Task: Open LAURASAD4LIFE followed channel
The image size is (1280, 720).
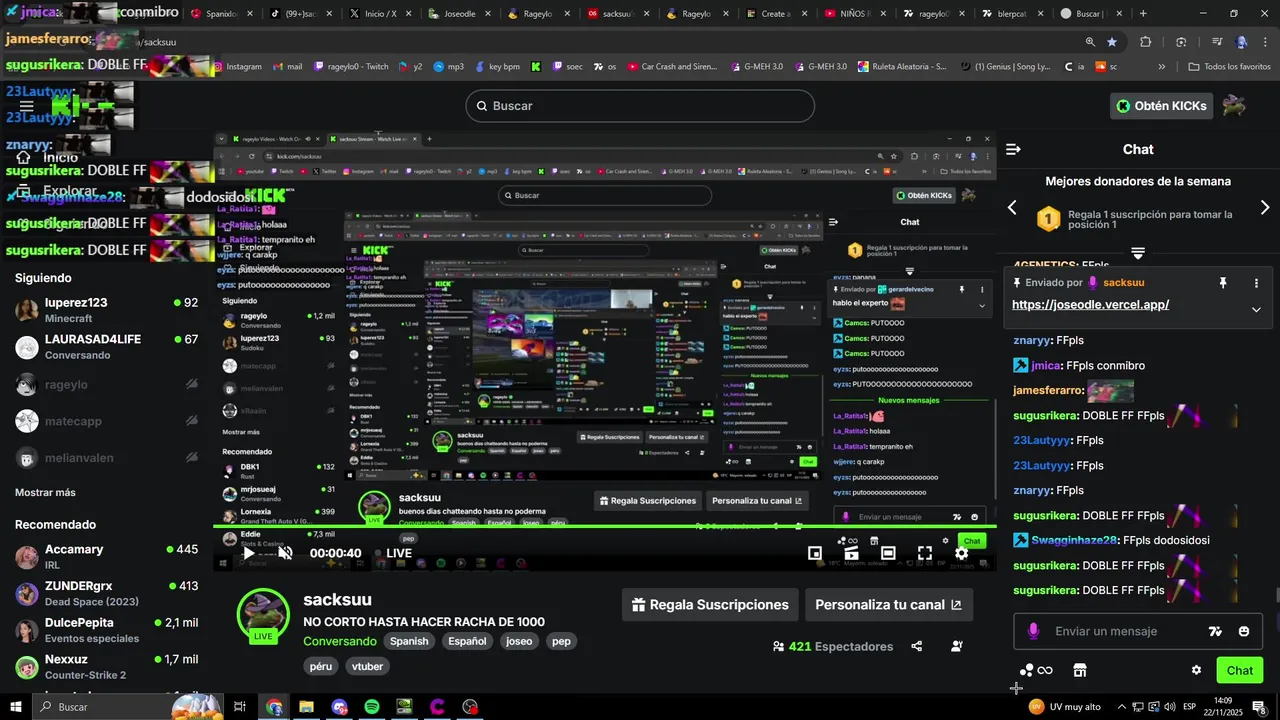Action: (x=106, y=347)
